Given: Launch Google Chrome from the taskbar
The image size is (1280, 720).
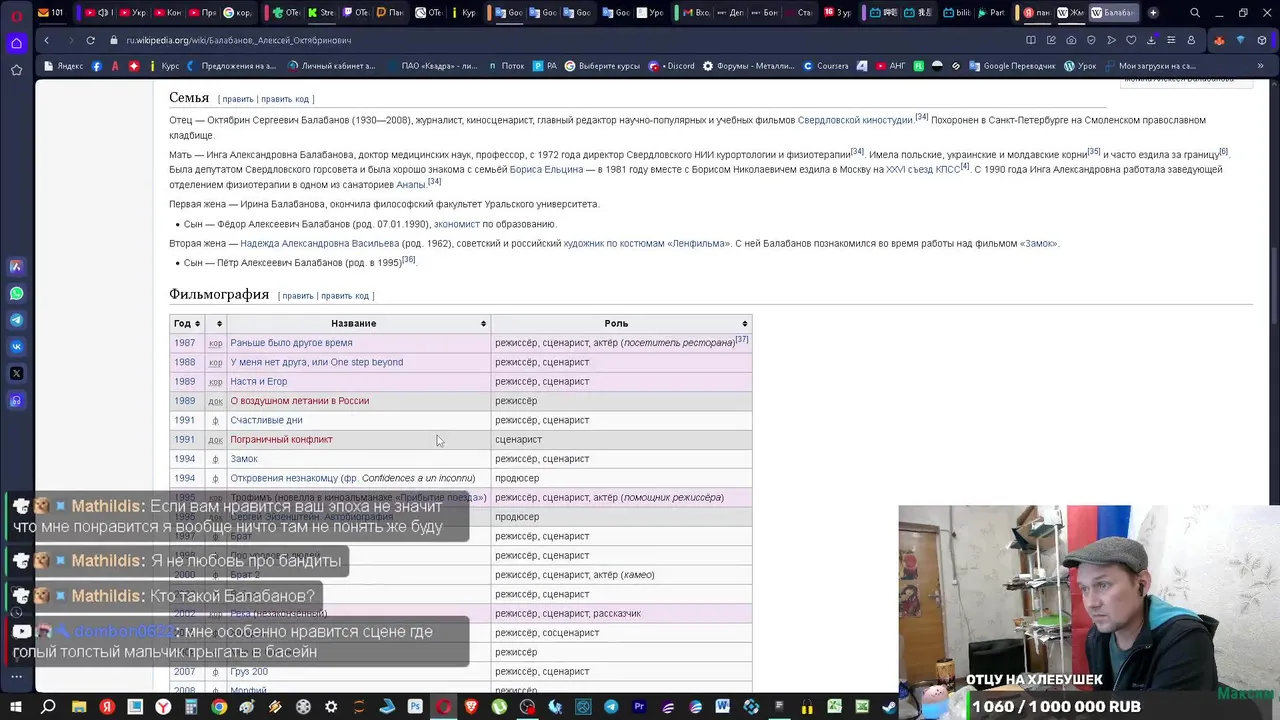Looking at the screenshot, I should point(219,707).
